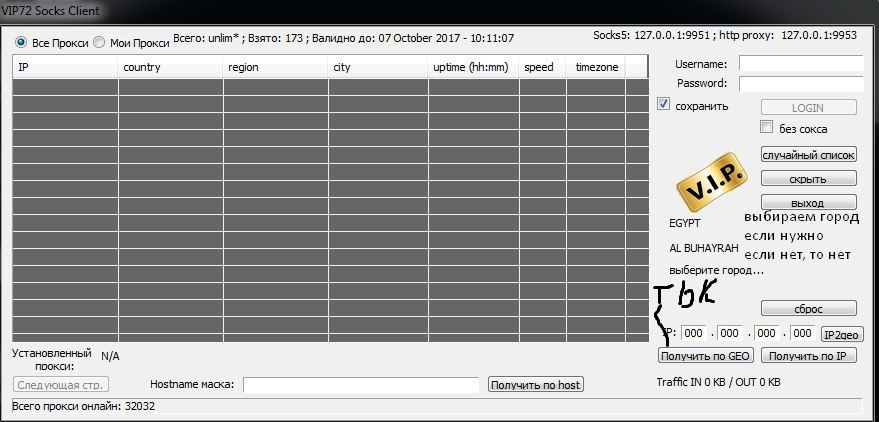Select the "Все Прокси" radio button
The image size is (879, 422).
click(21, 43)
